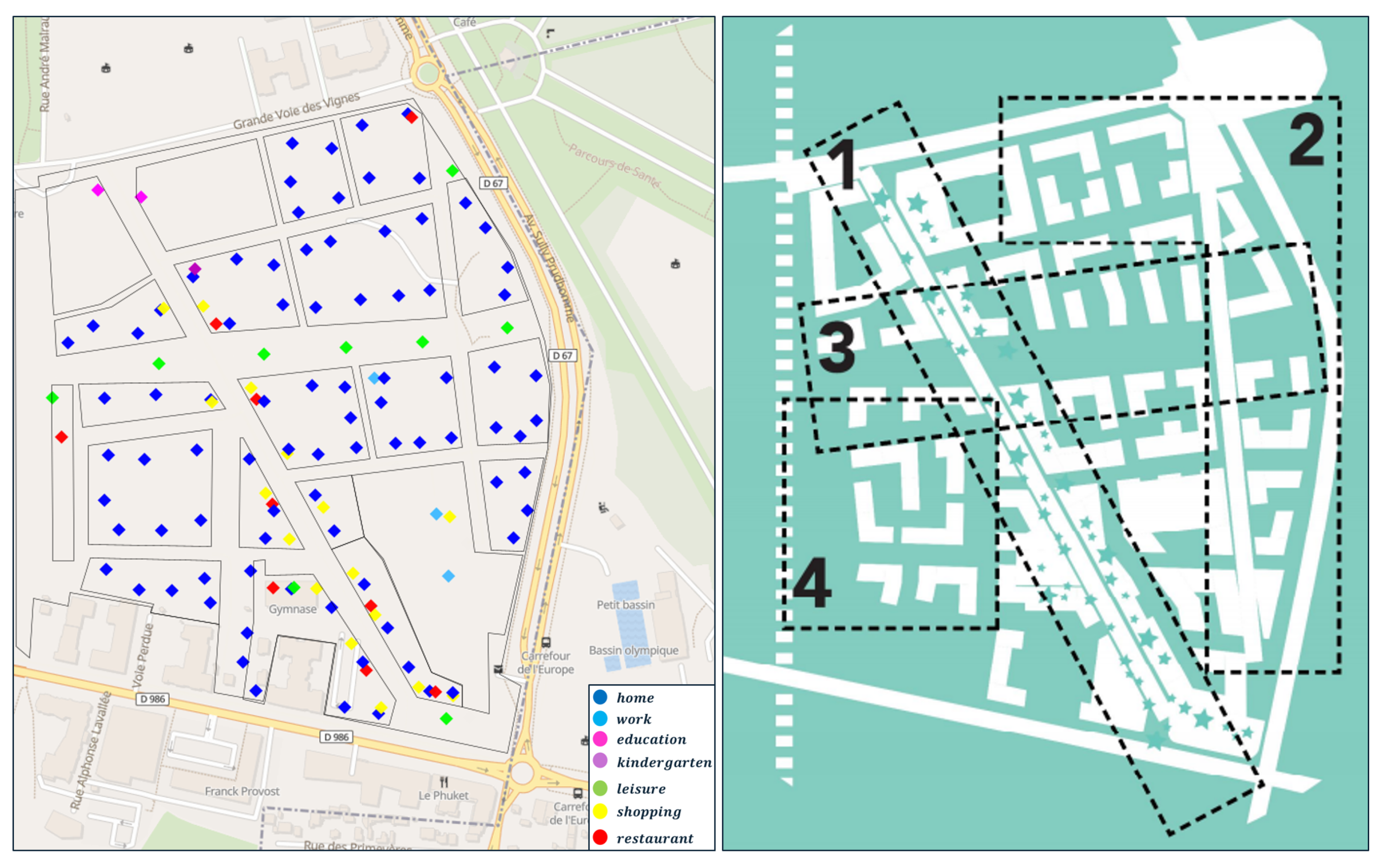Click the purple kindergarten legend dot
Image resolution: width=1384 pixels, height=868 pixels.
pos(600,761)
